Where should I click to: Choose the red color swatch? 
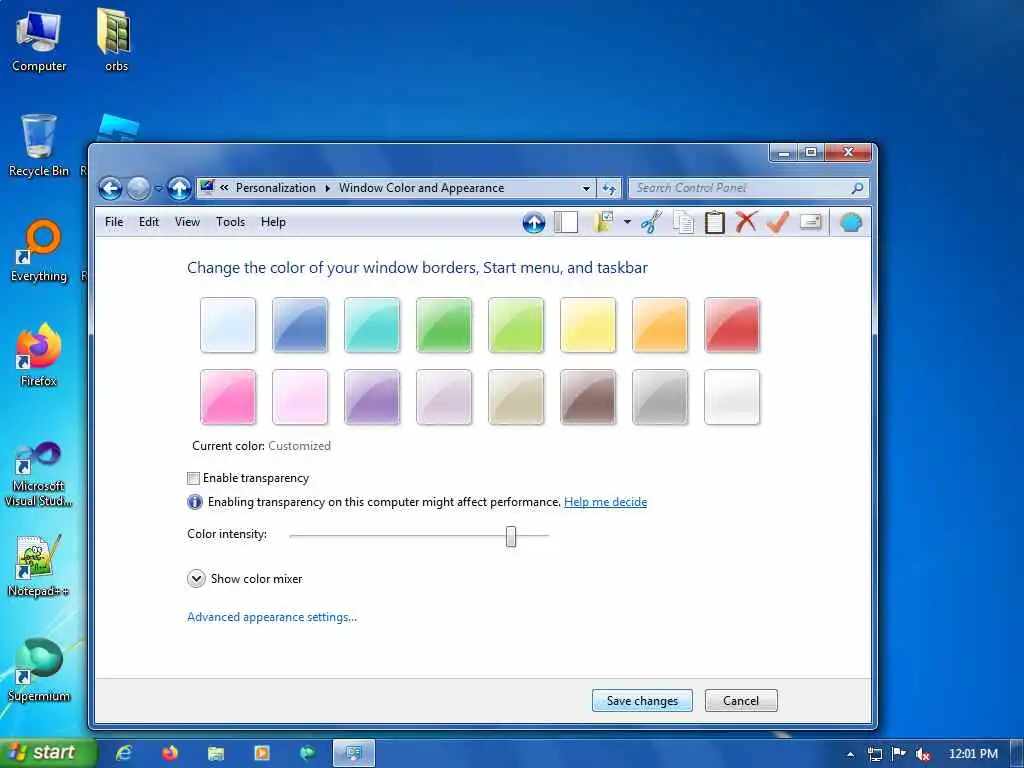(x=731, y=325)
